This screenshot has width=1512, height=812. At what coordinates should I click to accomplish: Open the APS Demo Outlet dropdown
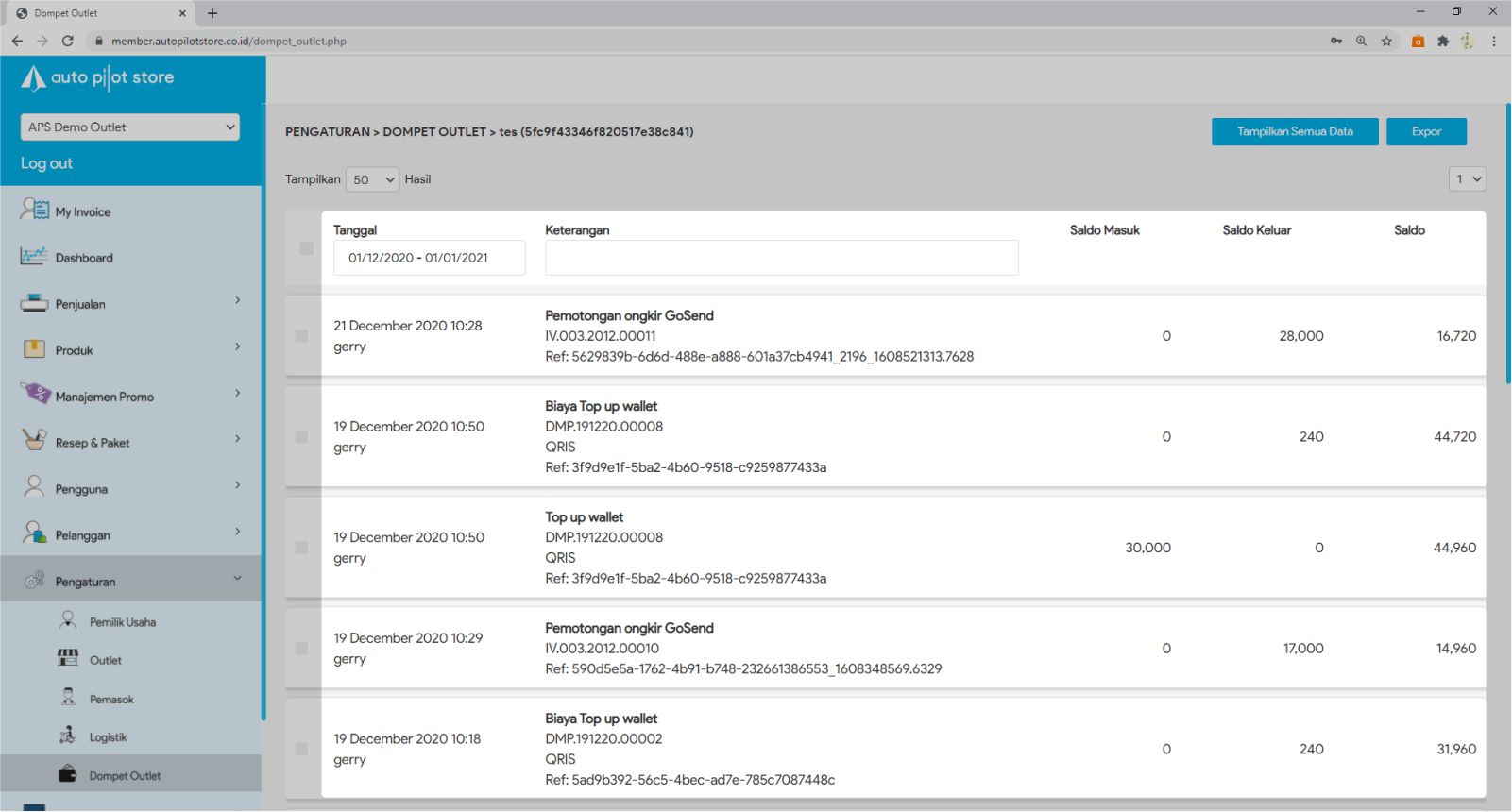click(x=130, y=127)
